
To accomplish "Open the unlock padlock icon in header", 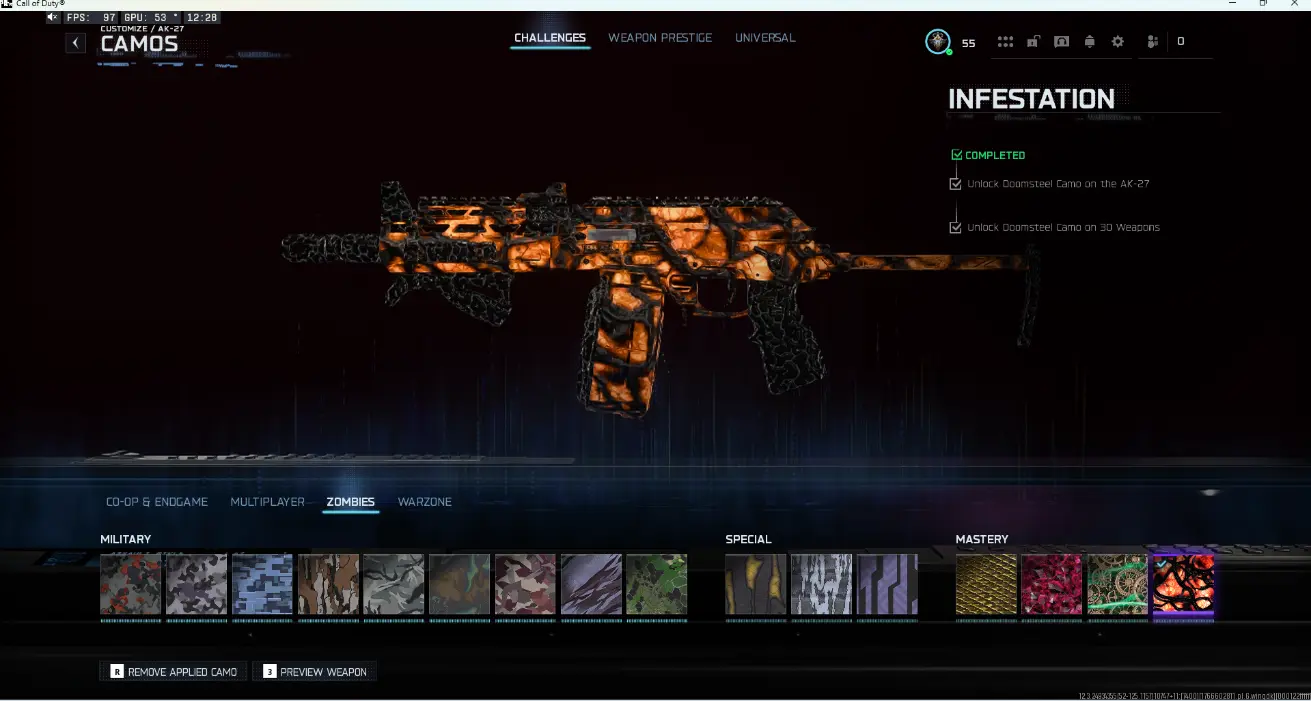I will [1033, 42].
